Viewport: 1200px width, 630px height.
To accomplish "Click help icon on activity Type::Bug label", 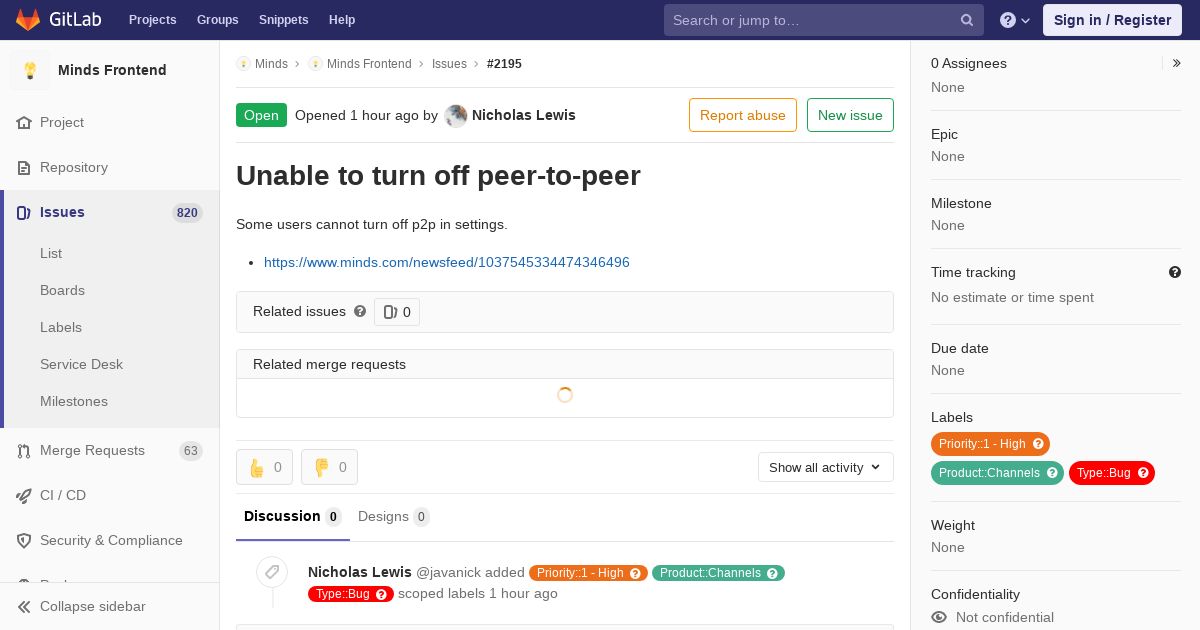I will click(381, 594).
